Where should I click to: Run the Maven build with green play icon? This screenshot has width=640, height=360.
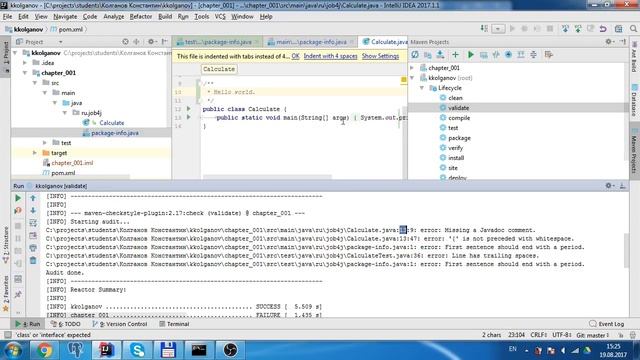tap(471, 55)
